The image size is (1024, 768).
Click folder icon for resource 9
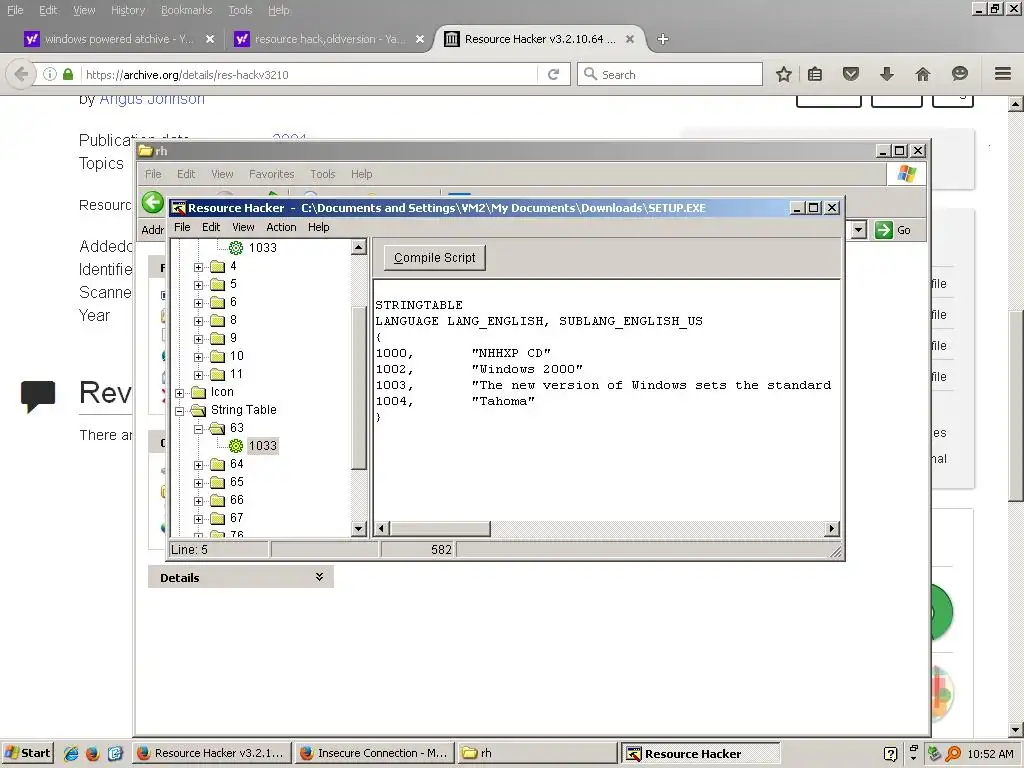(217, 338)
